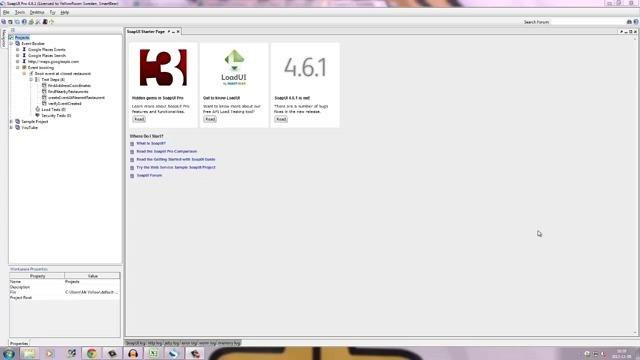
Task: Click the Event Booker project icon
Action: click(x=18, y=43)
